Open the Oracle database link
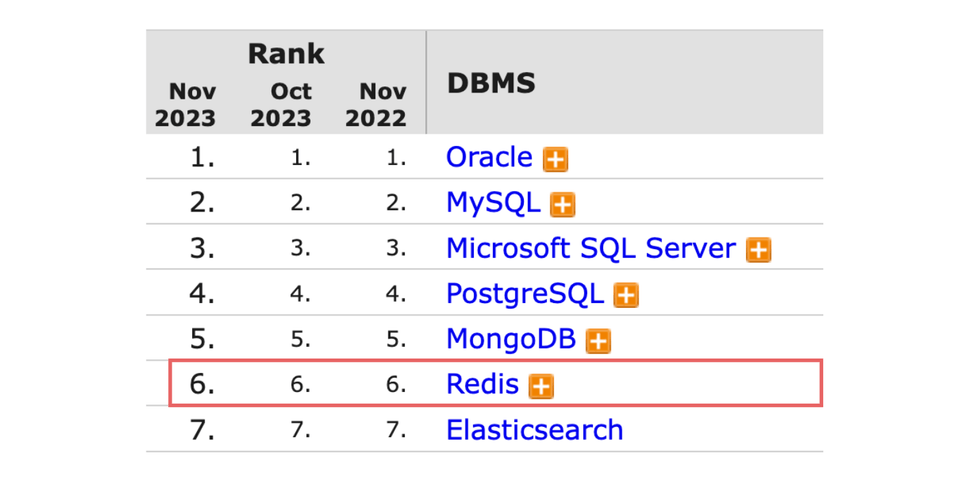The image size is (960, 501). (x=489, y=157)
